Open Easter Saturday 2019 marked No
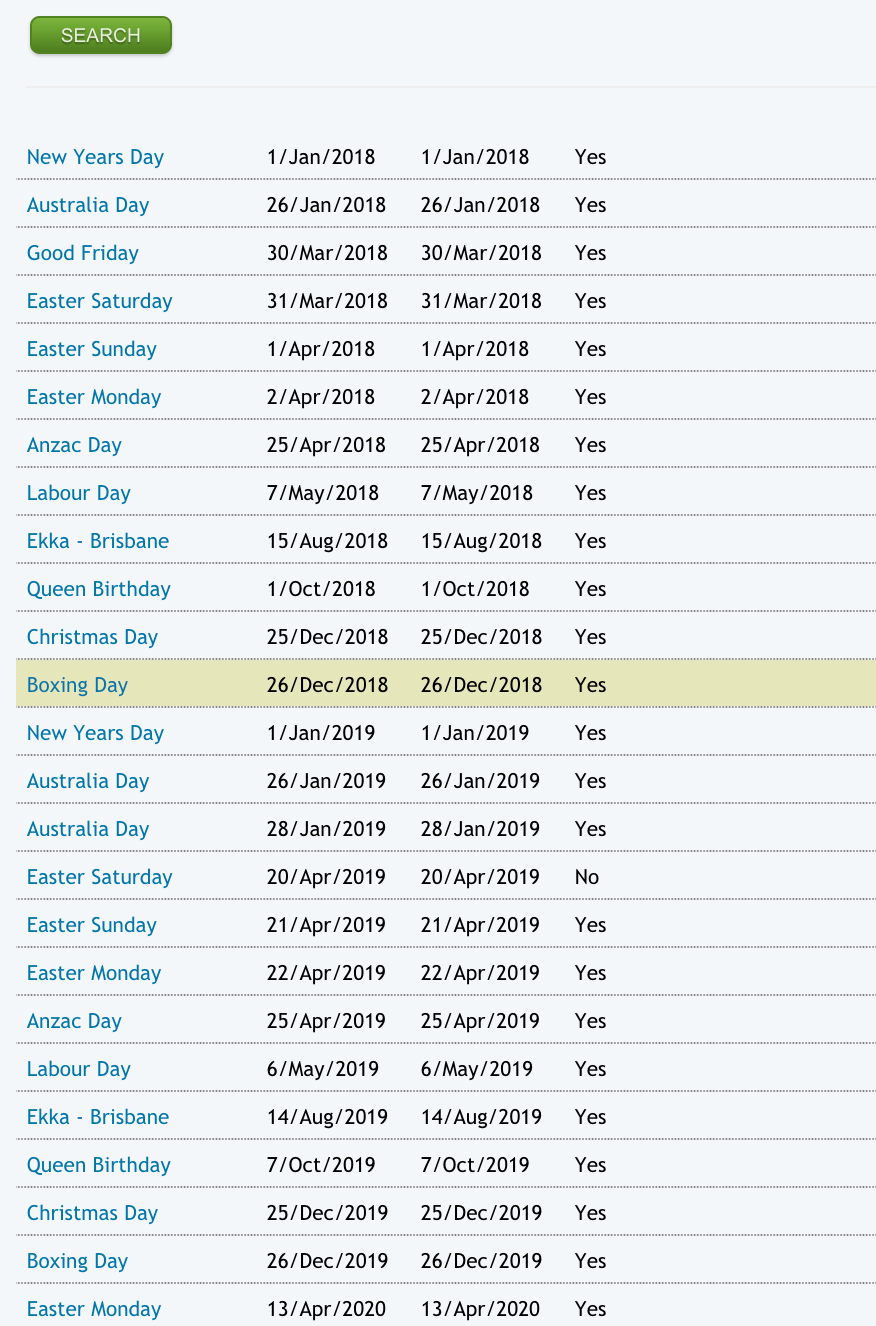876x1326 pixels. click(99, 877)
